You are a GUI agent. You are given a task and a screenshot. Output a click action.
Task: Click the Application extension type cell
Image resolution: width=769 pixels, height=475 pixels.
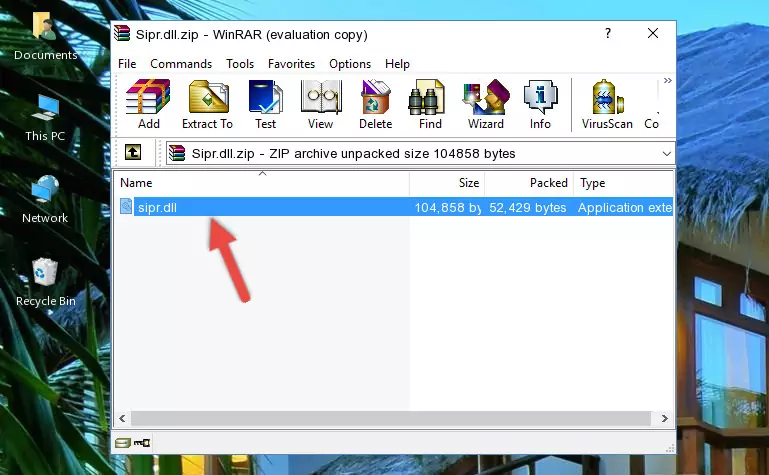pyautogui.click(x=625, y=207)
